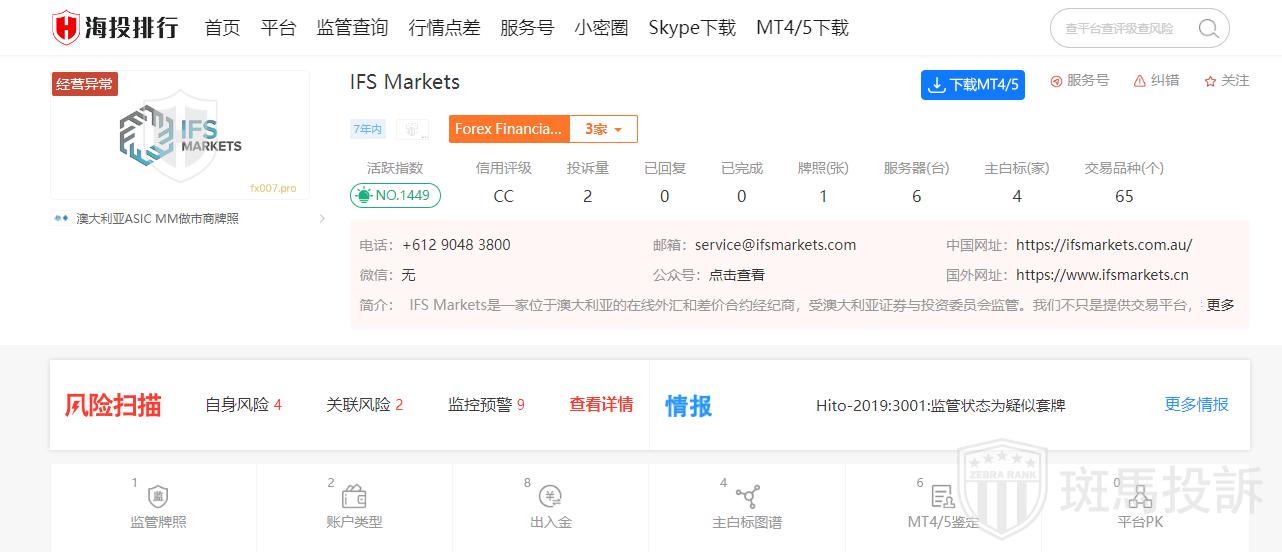
Task: Go to the 监管查询 menu
Action: pos(352,28)
